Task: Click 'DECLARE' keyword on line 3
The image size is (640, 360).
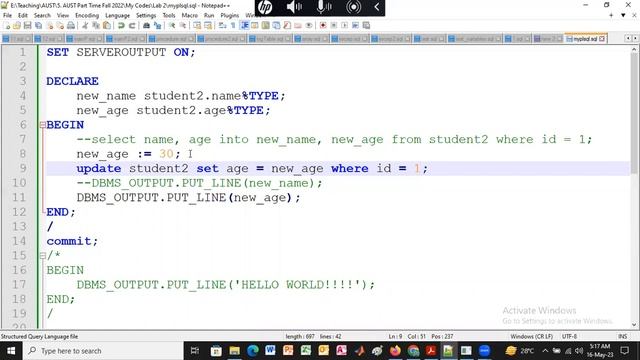Action: pyautogui.click(x=72, y=81)
